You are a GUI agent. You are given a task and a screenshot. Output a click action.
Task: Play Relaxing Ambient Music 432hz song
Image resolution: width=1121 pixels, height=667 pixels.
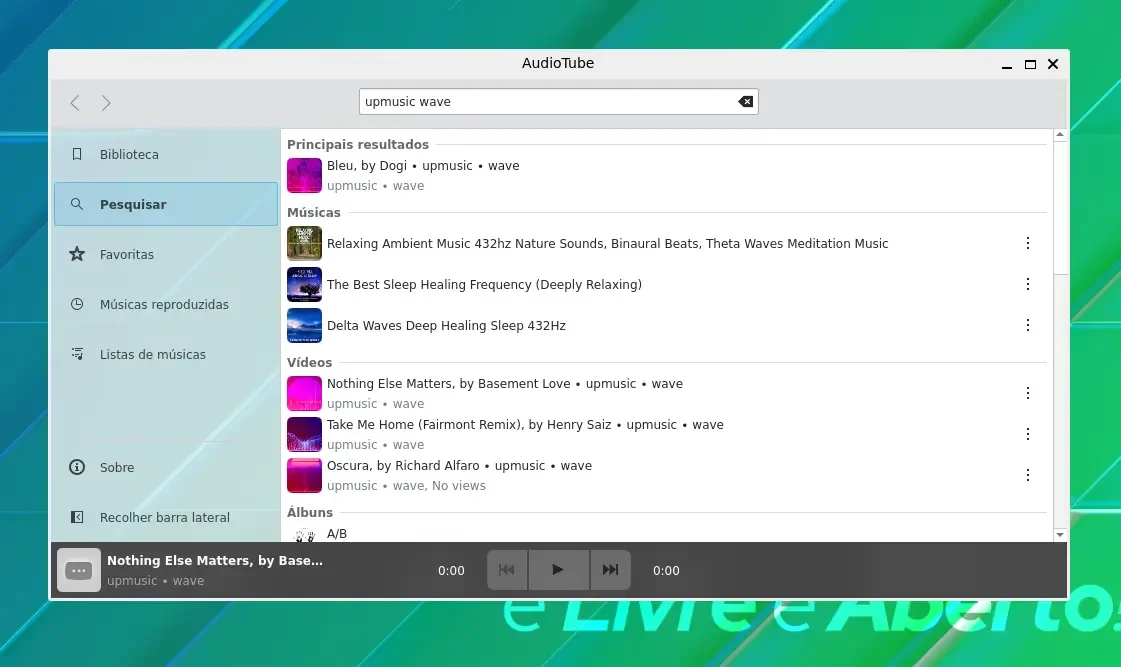pyautogui.click(x=666, y=244)
